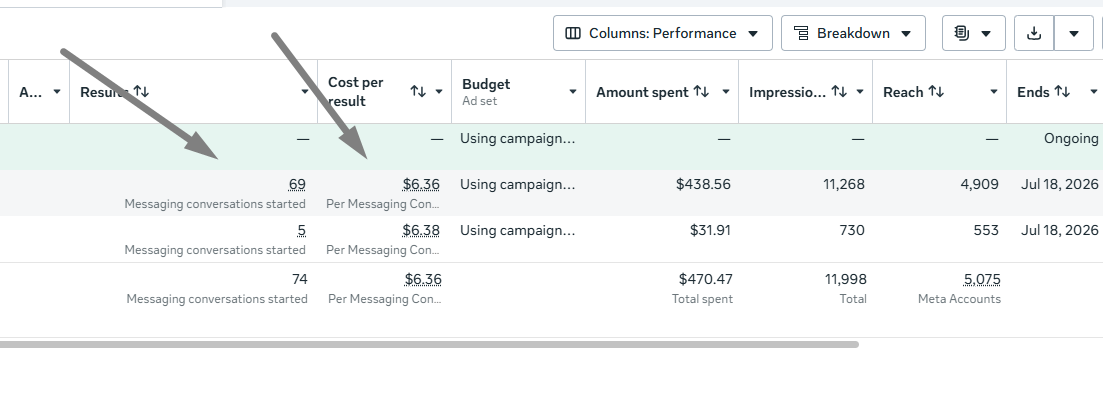Sort by Reach column arrows
Screen dimensions: 1103x397
coord(936,92)
